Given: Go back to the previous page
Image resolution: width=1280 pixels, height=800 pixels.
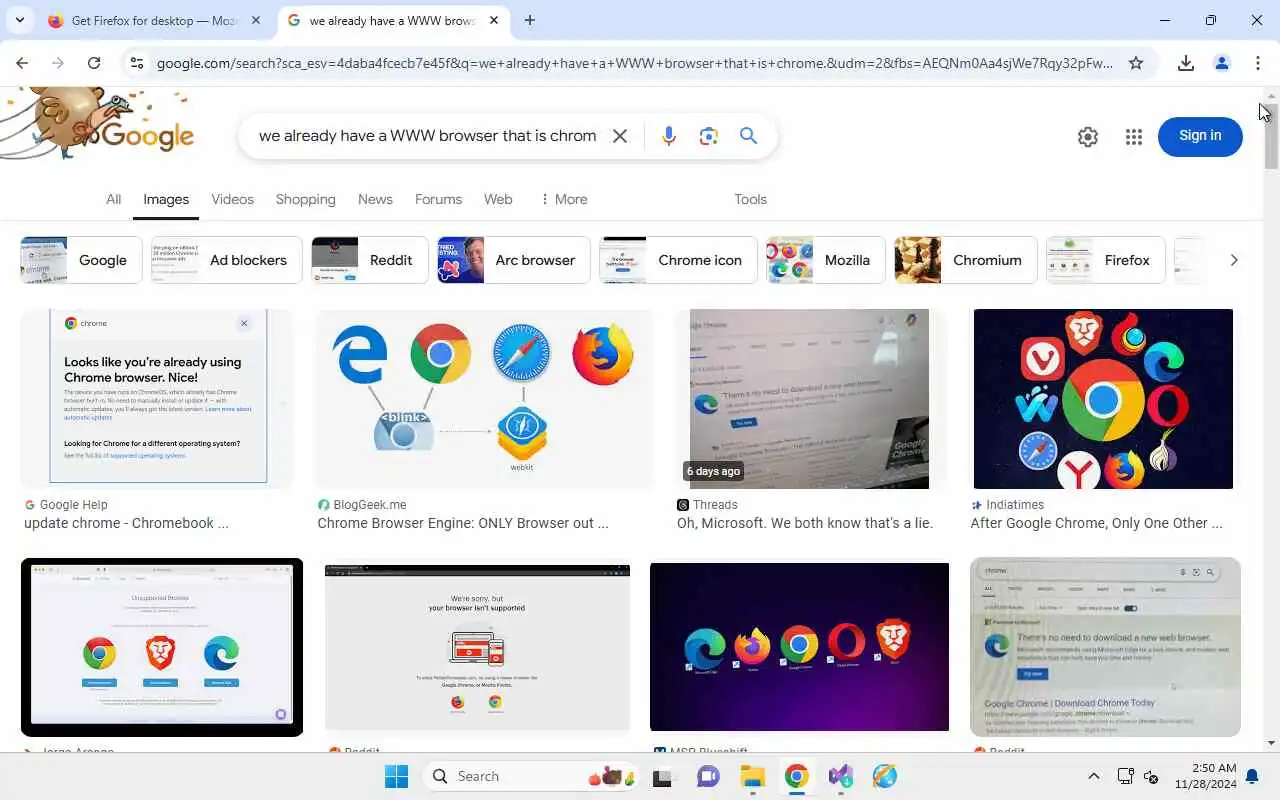Looking at the screenshot, I should 22,63.
